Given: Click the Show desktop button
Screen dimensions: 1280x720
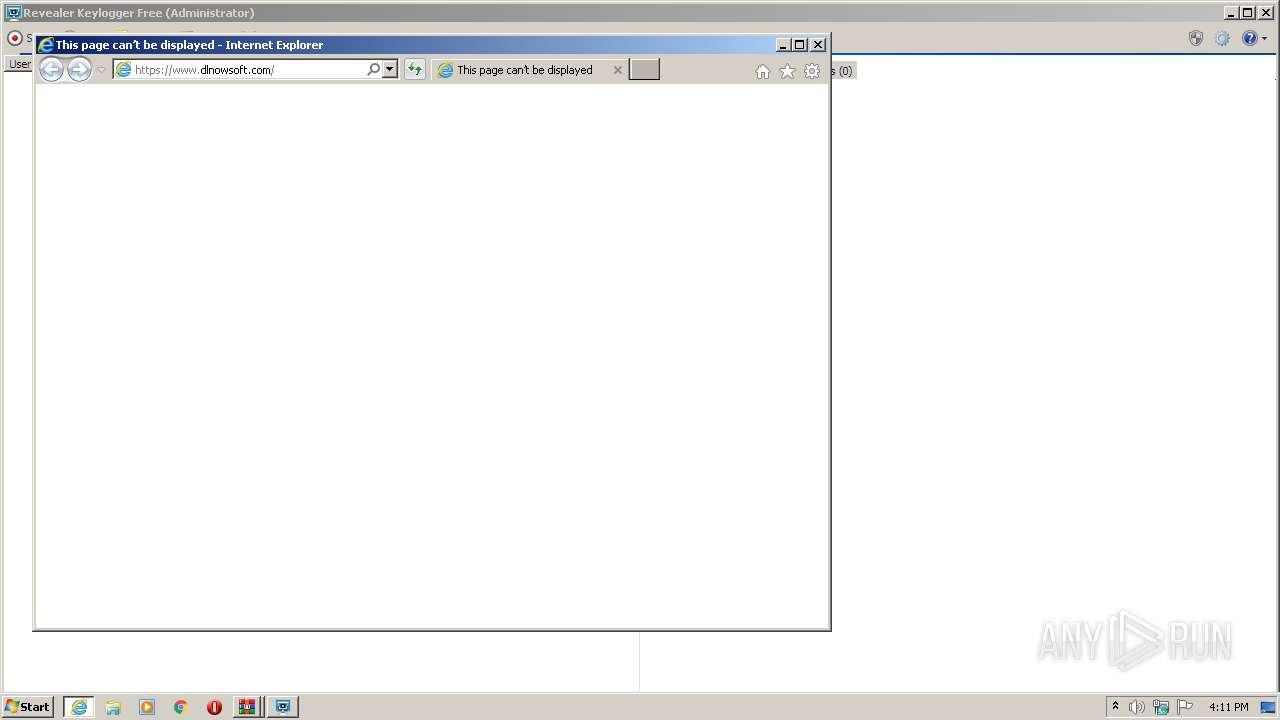Looking at the screenshot, I should [x=1268, y=707].
